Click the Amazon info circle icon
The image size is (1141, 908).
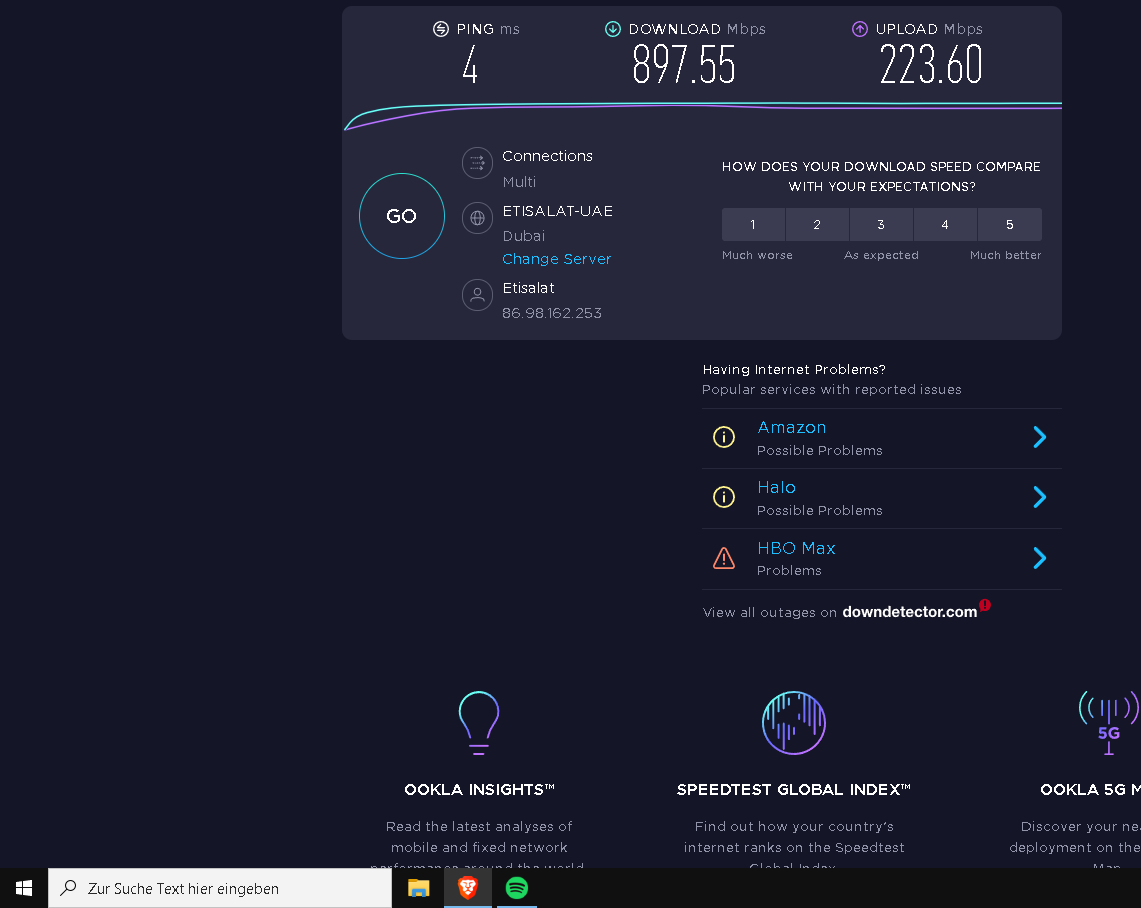(724, 437)
